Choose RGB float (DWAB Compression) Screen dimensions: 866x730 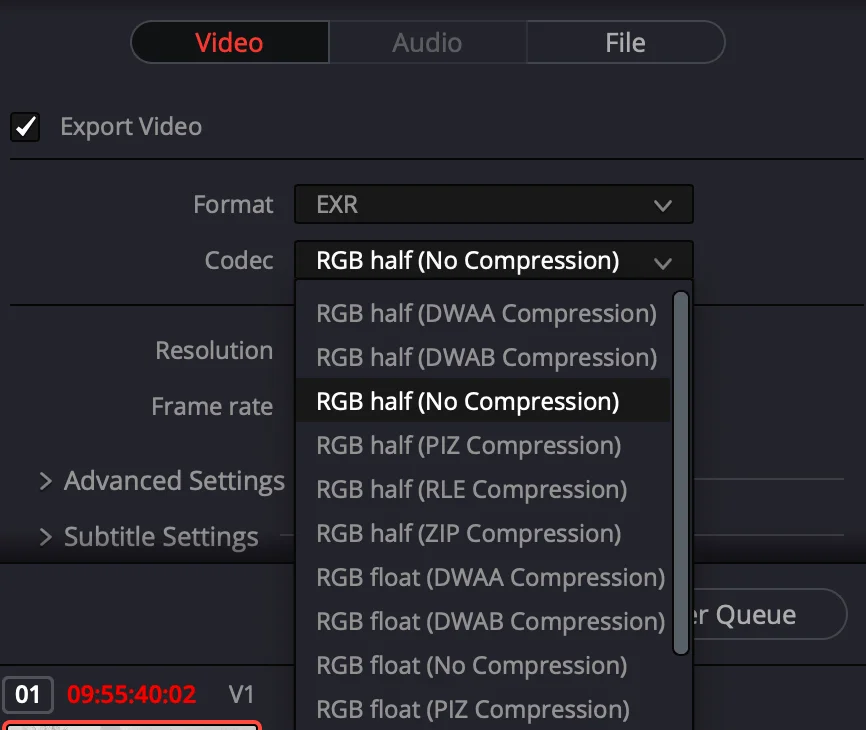(x=490, y=622)
